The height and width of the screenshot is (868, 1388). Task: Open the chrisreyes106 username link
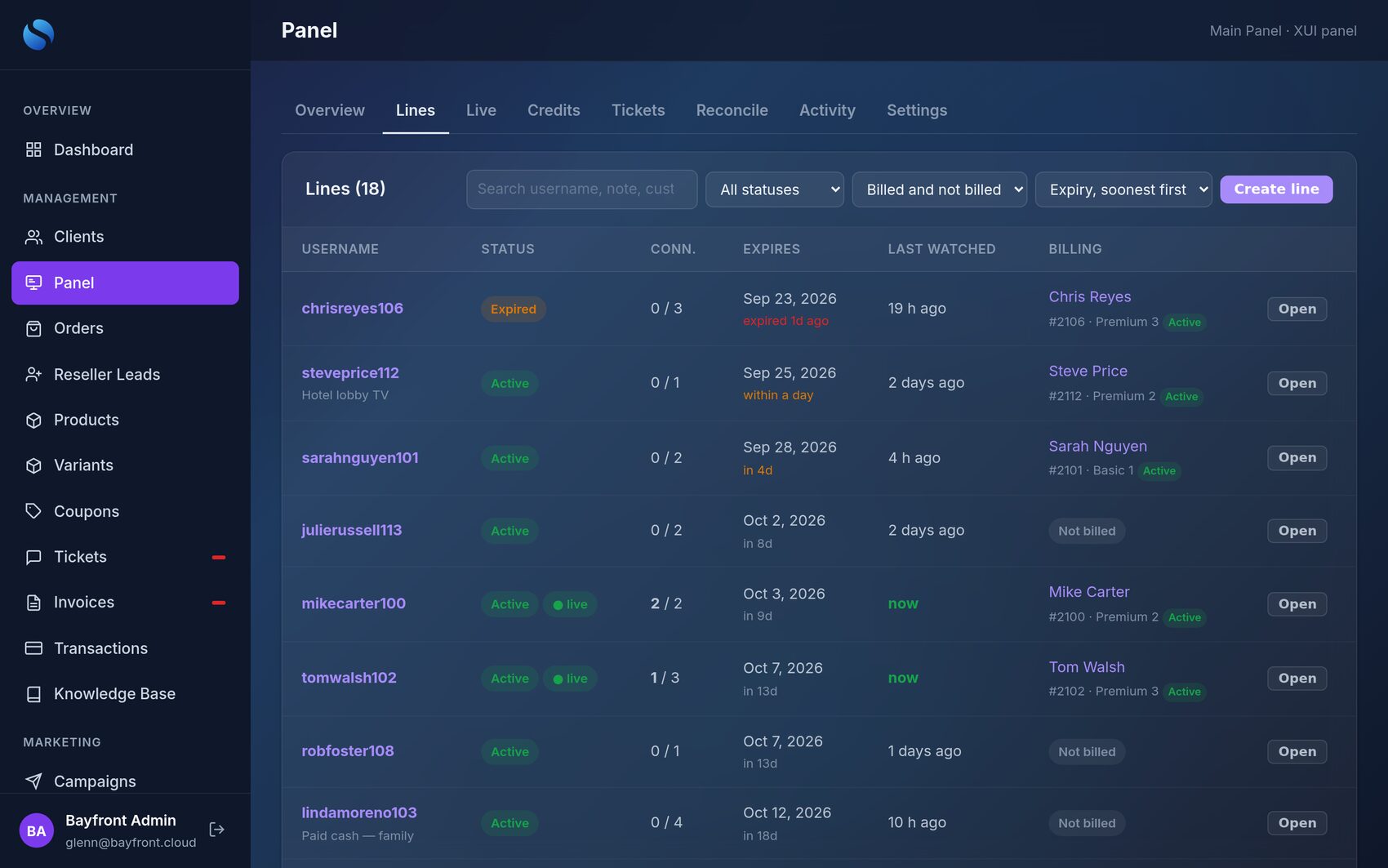point(352,309)
